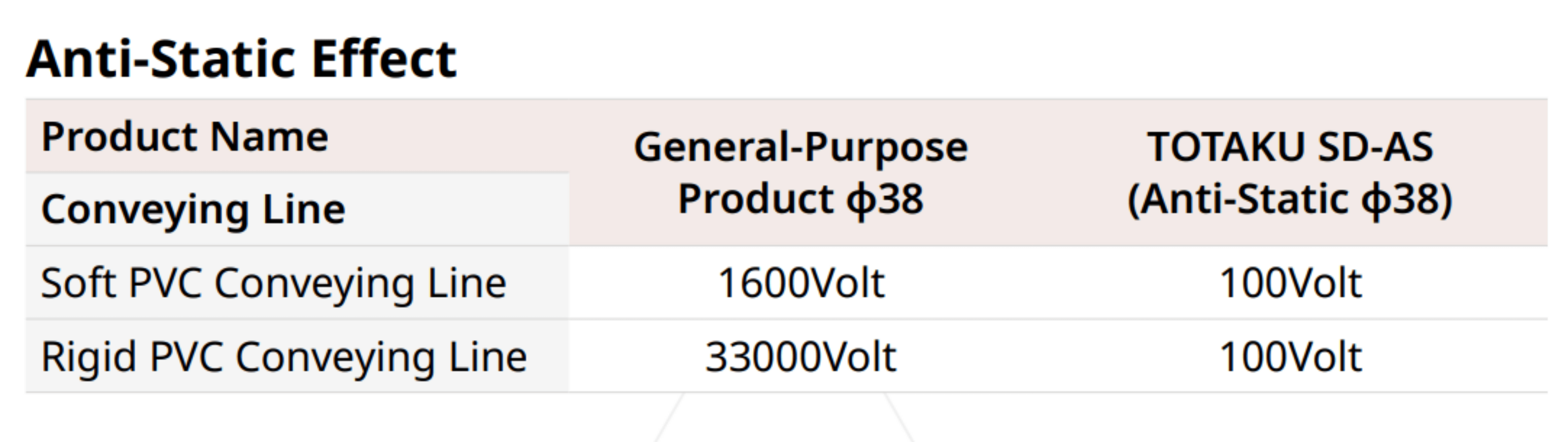Click the text (Anti-Static φ38) in header
The width and height of the screenshot is (1568, 442).
pos(1290,200)
